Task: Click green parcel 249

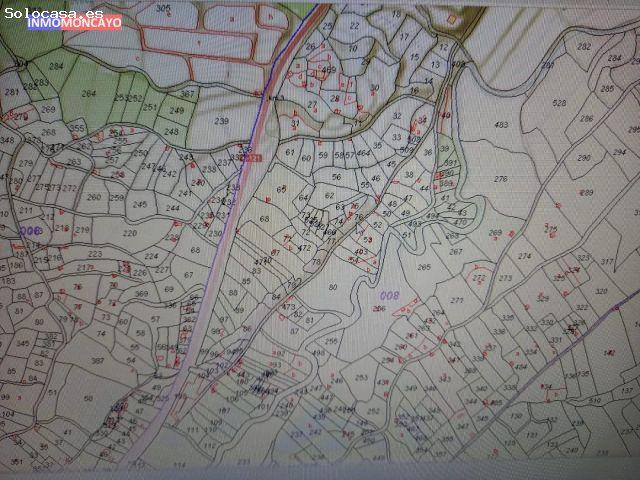Action: tap(176, 110)
